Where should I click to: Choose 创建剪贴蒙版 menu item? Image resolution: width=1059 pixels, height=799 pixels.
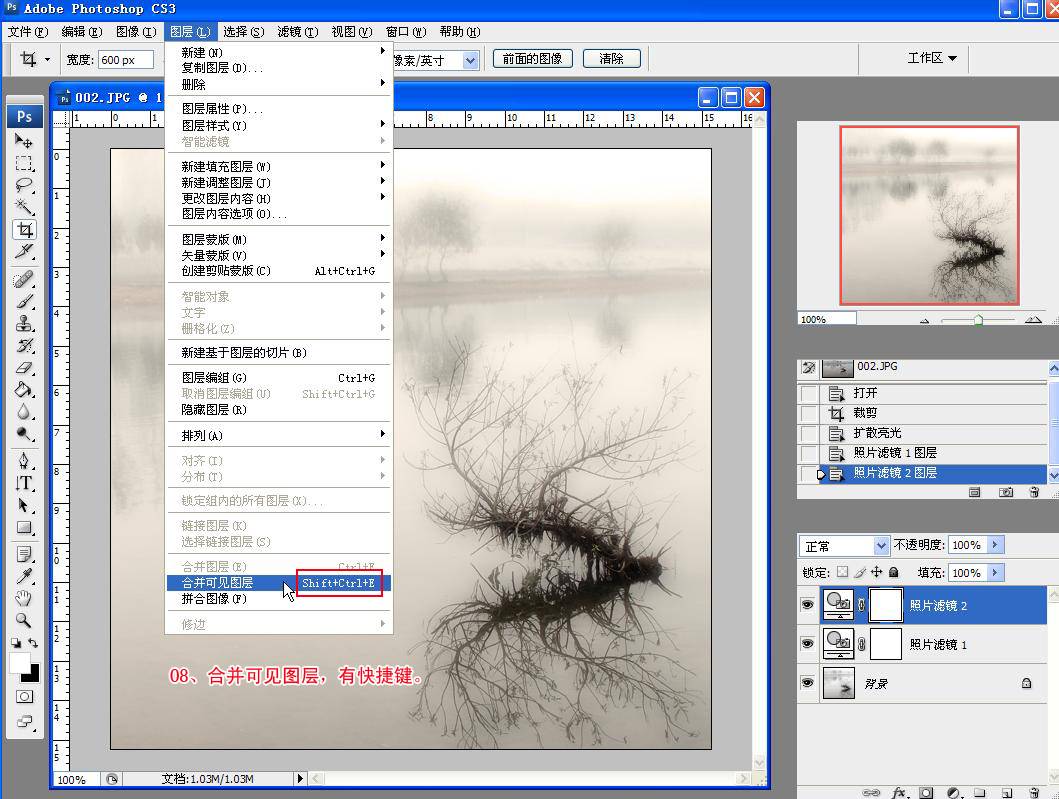coord(278,271)
